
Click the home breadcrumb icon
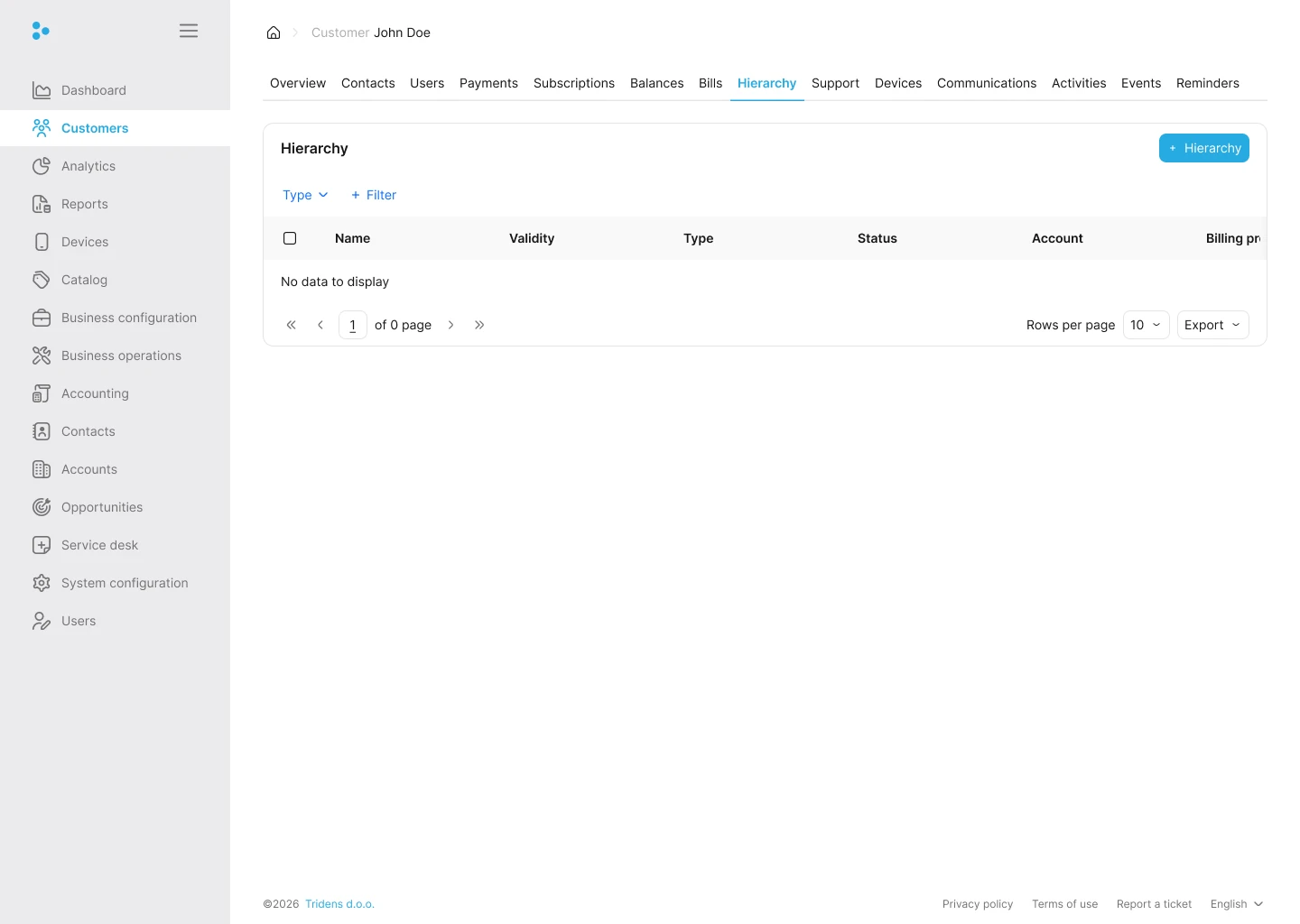(274, 32)
